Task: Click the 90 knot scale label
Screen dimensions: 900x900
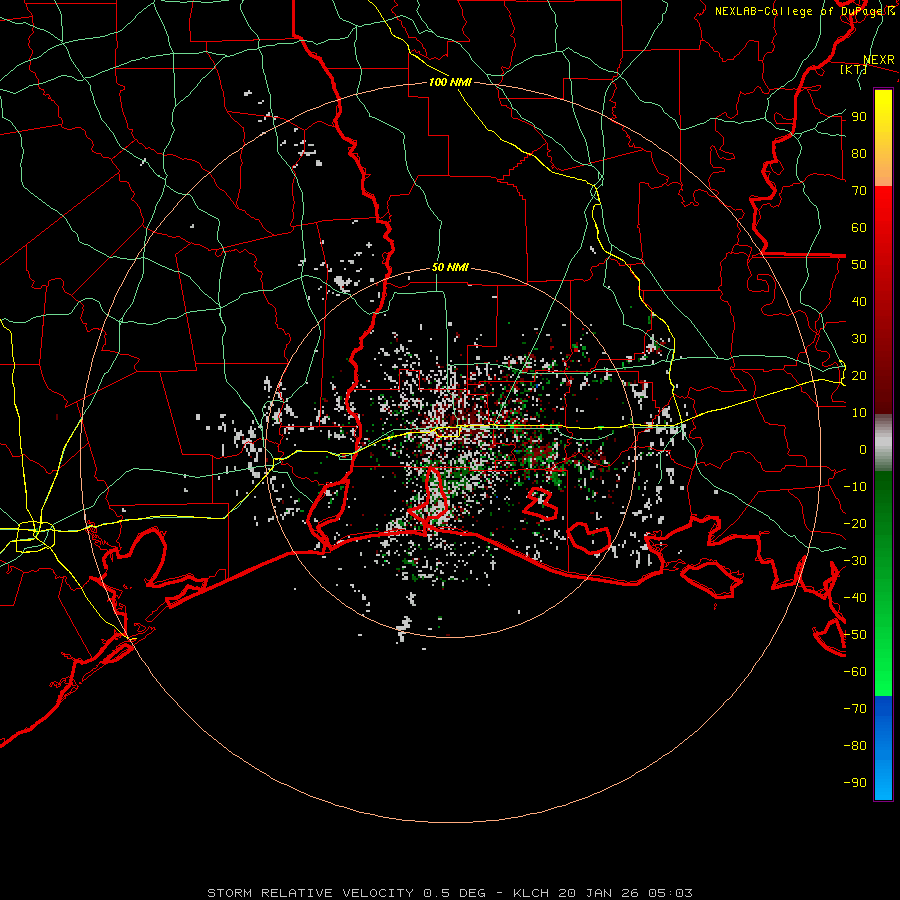Action: click(x=859, y=116)
